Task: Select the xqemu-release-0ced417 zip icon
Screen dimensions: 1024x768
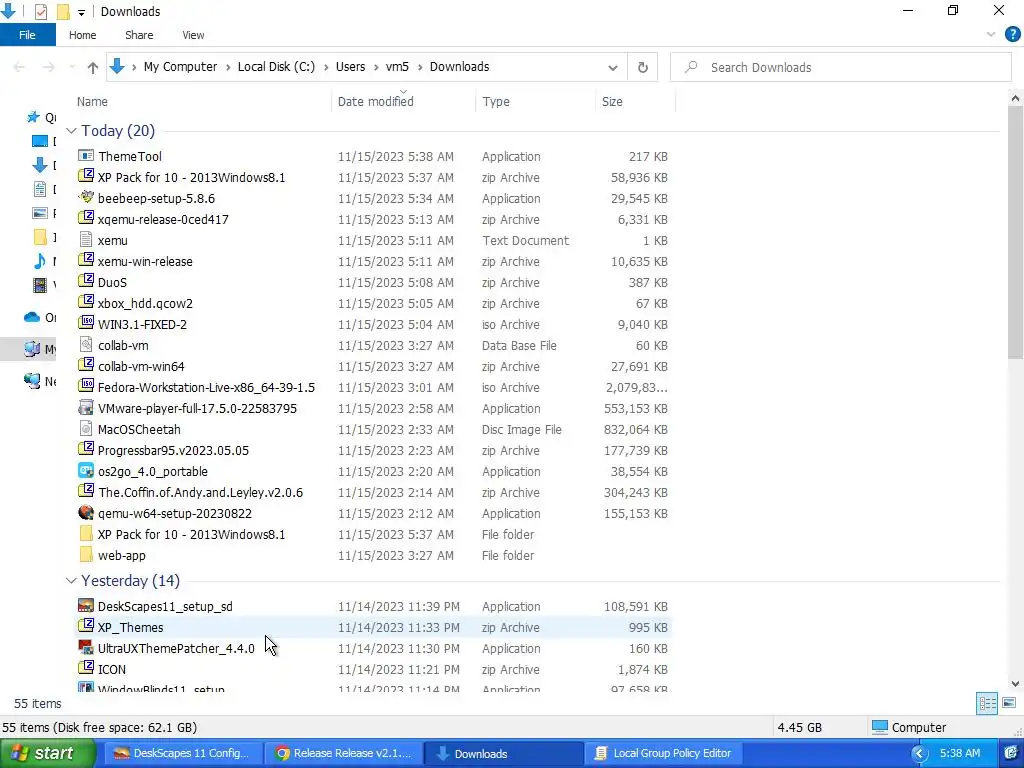Action: tap(86, 218)
